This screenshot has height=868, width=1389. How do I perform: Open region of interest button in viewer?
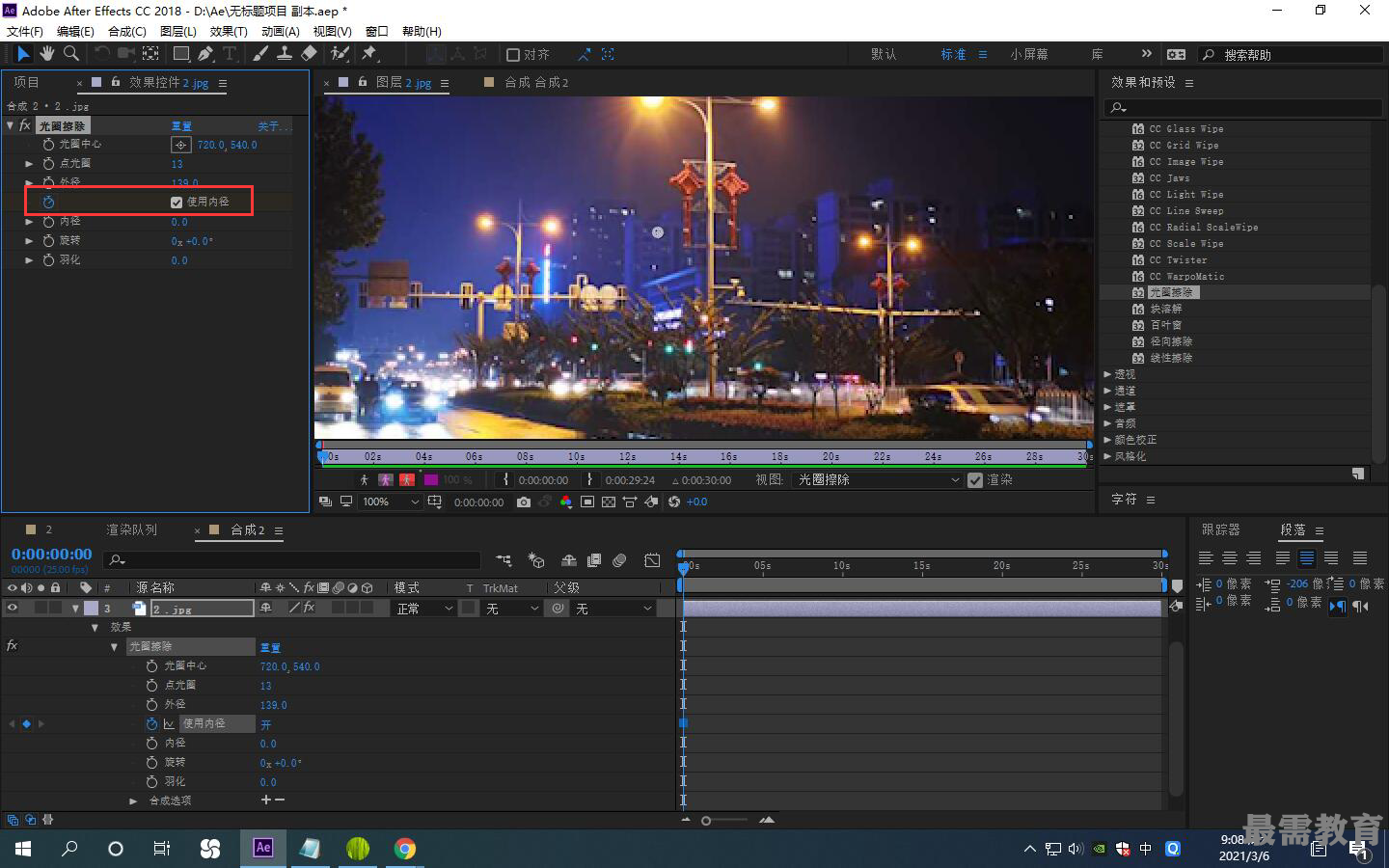[x=587, y=502]
